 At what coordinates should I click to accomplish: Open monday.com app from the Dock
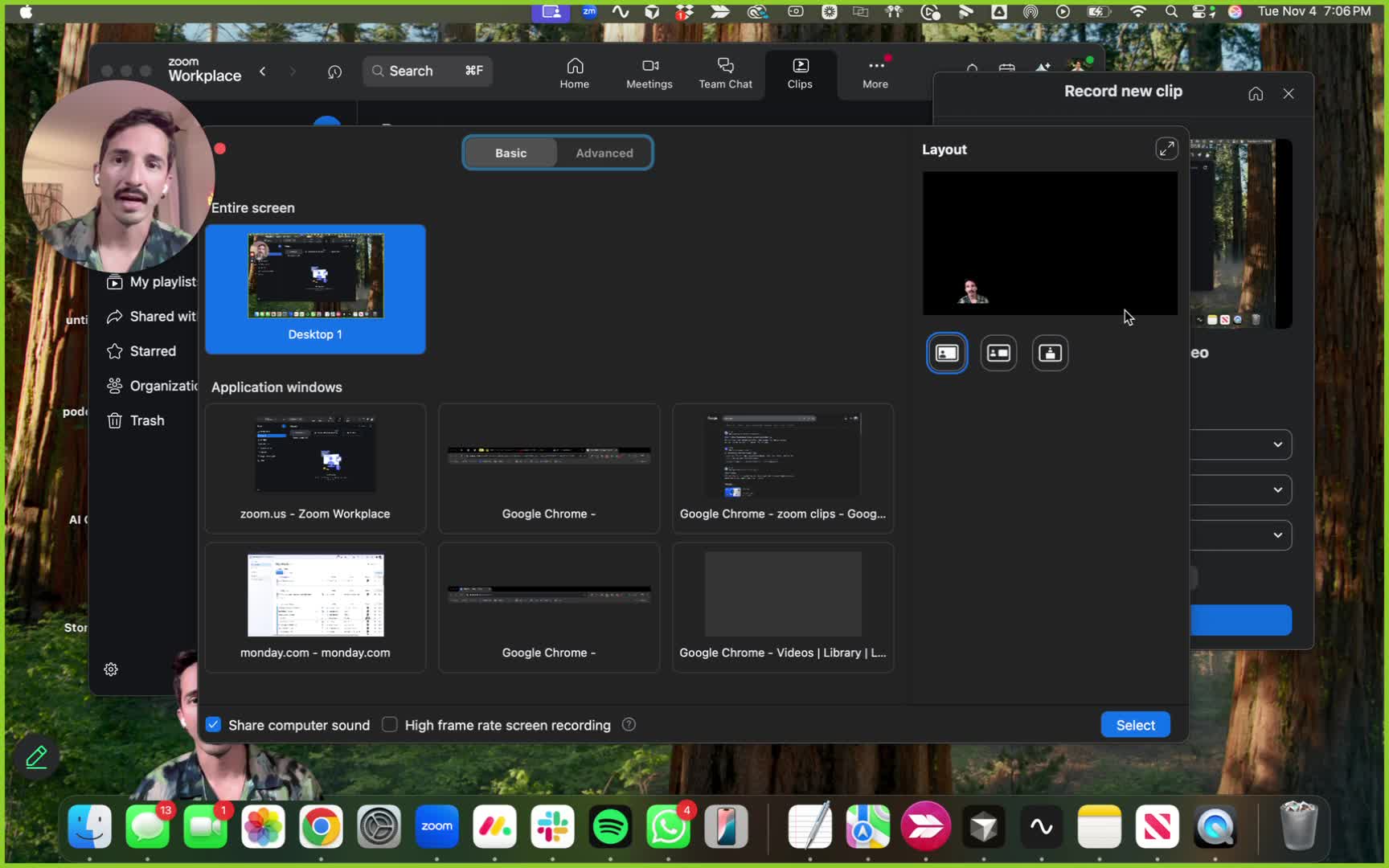pyautogui.click(x=494, y=826)
